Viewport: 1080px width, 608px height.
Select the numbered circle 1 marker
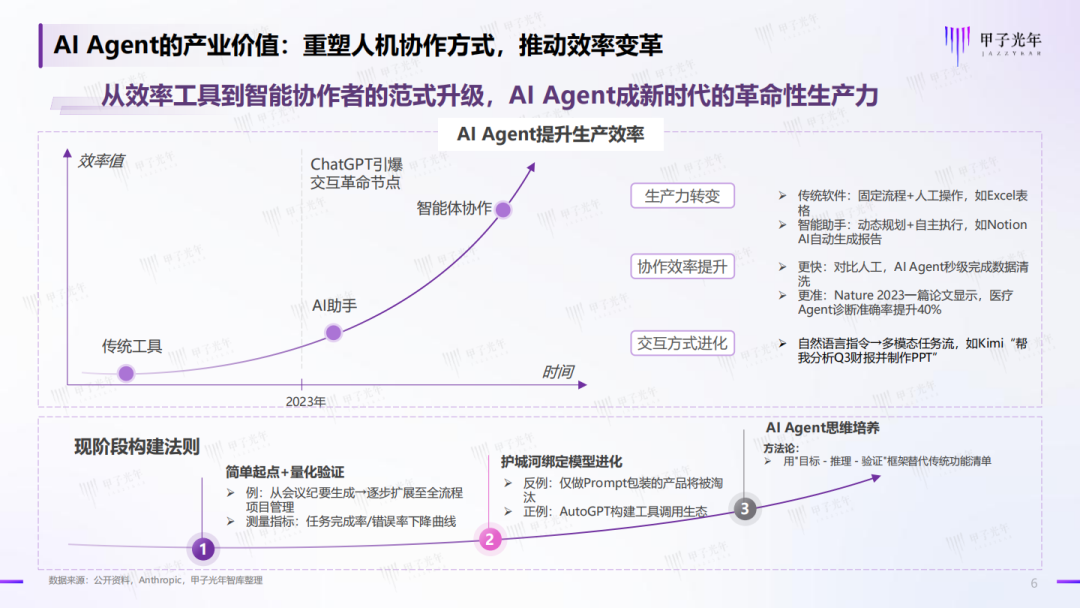202,549
